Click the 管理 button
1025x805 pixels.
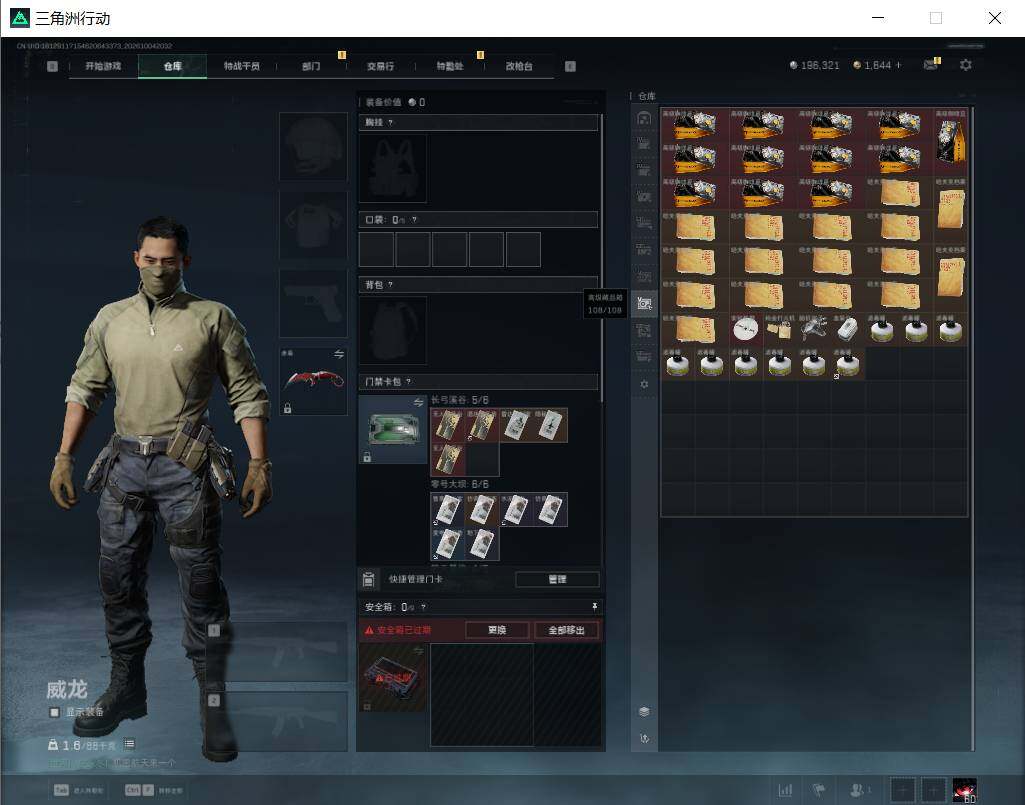pyautogui.click(x=557, y=579)
